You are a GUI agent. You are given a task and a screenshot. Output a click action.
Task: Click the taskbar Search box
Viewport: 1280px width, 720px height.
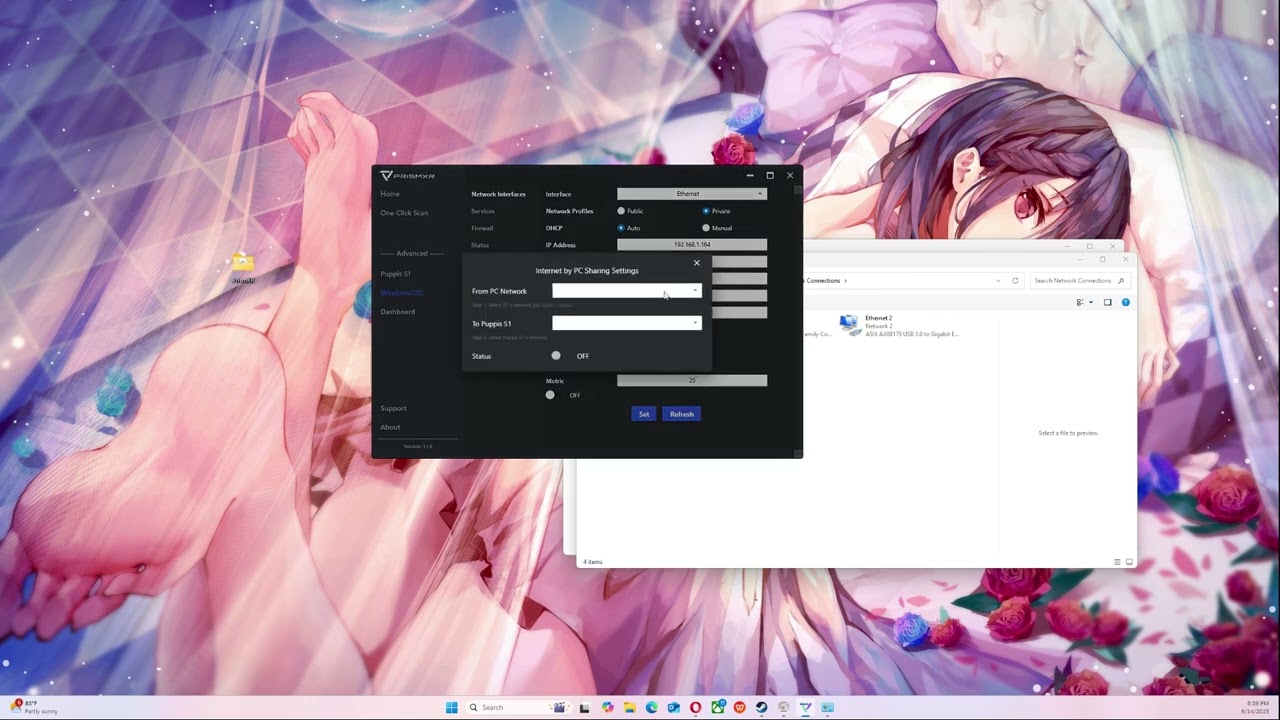click(x=518, y=707)
